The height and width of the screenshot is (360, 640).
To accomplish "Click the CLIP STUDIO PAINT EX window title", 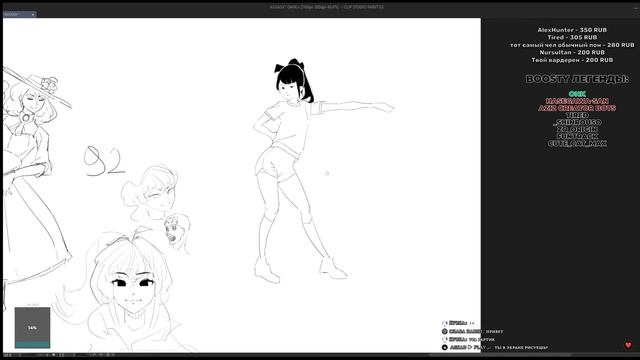I will coord(327,7).
